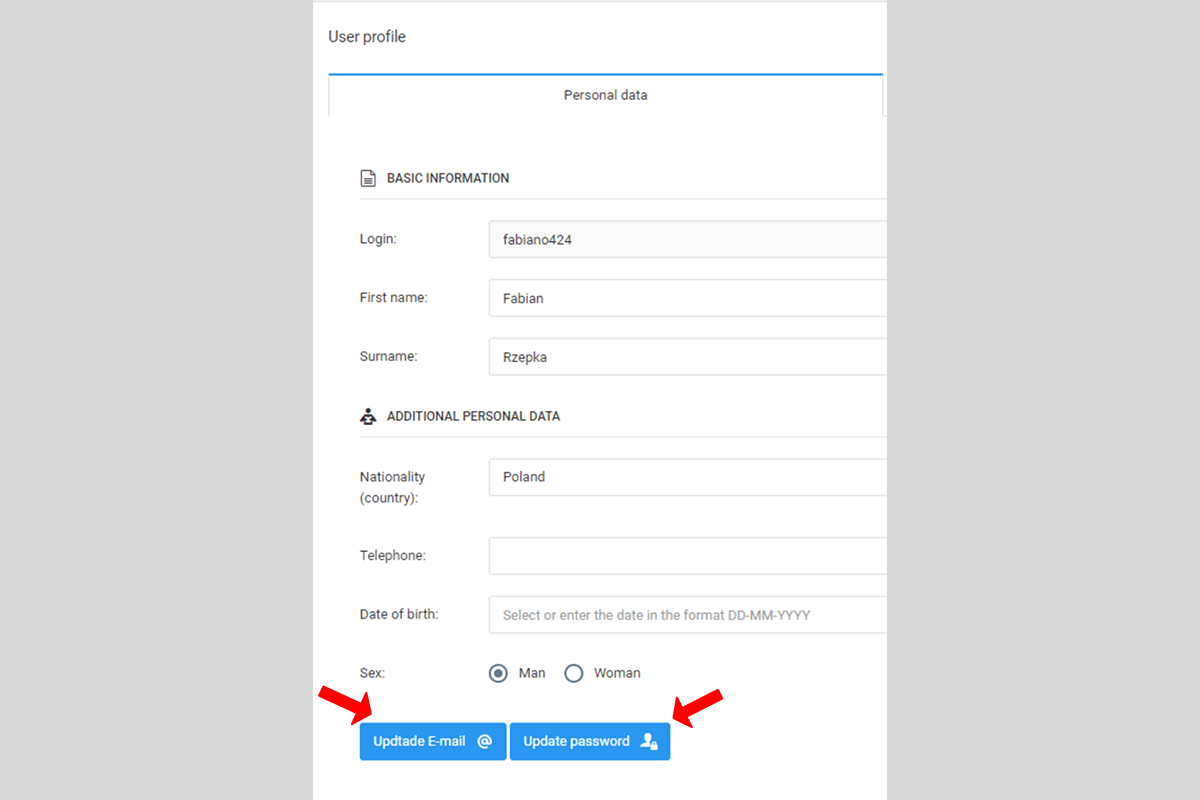Click the @ icon on the e-mail button
Screen dimensions: 1200x800
click(x=484, y=742)
